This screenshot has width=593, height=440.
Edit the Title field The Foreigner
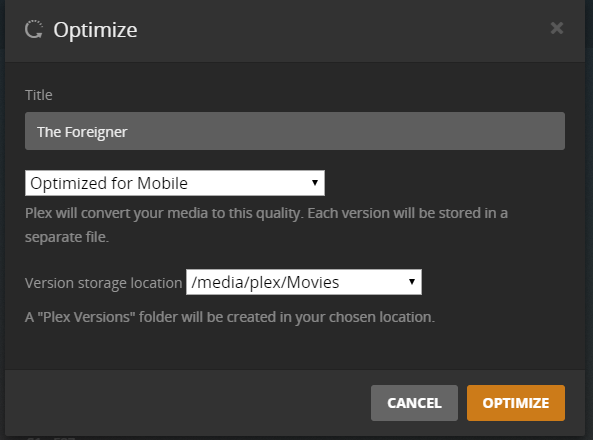(295, 131)
